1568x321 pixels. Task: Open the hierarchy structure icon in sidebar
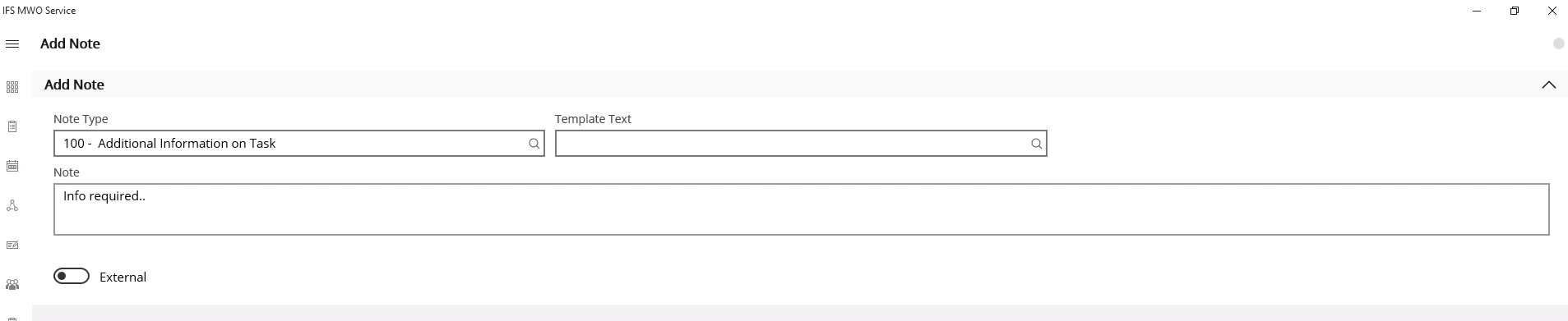pyautogui.click(x=12, y=205)
